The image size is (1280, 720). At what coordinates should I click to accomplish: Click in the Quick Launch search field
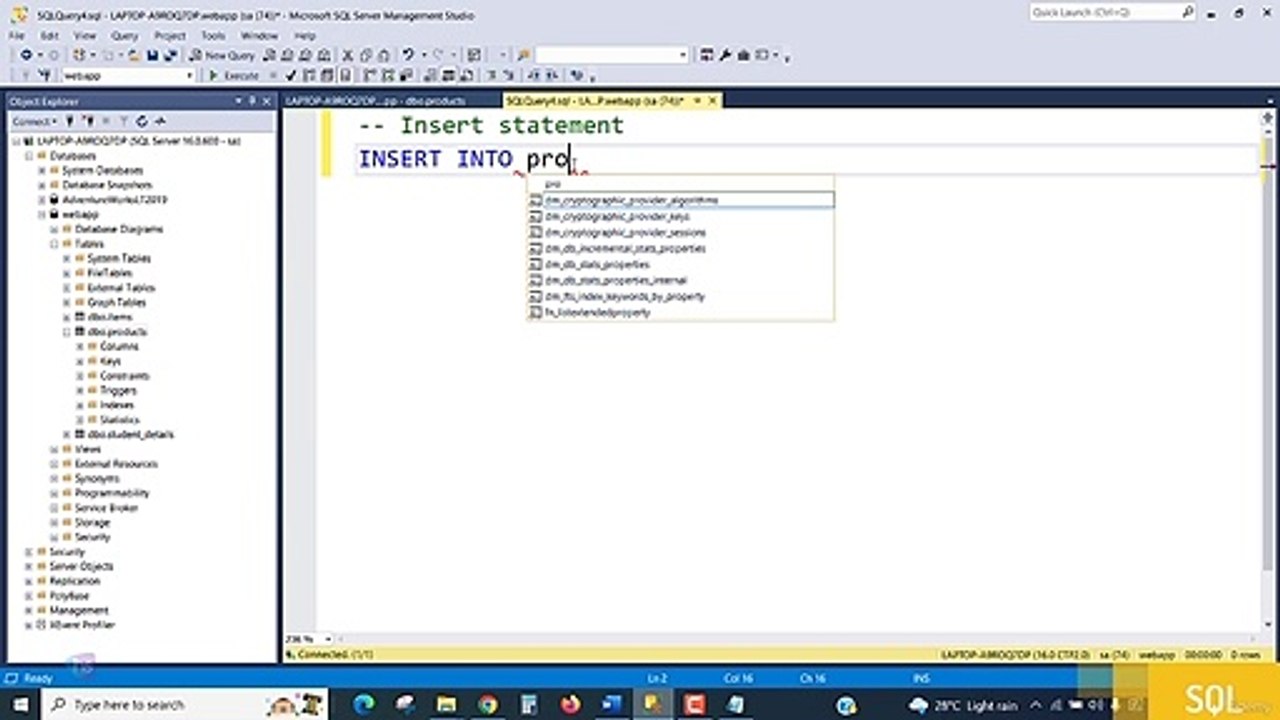1104,12
